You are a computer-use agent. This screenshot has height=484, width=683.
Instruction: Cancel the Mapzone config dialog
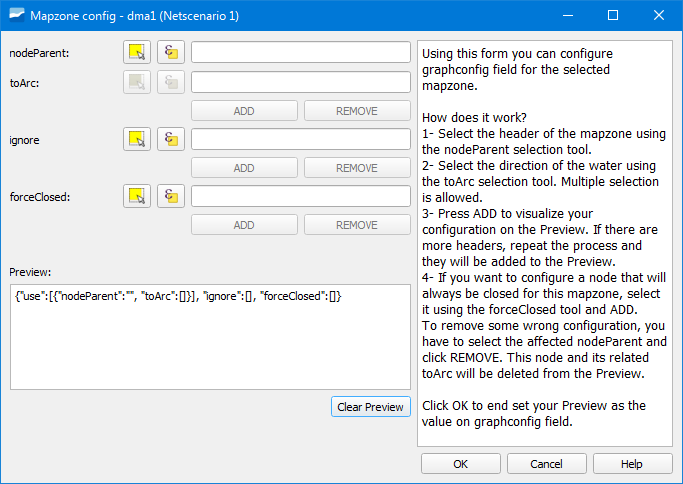(546, 464)
